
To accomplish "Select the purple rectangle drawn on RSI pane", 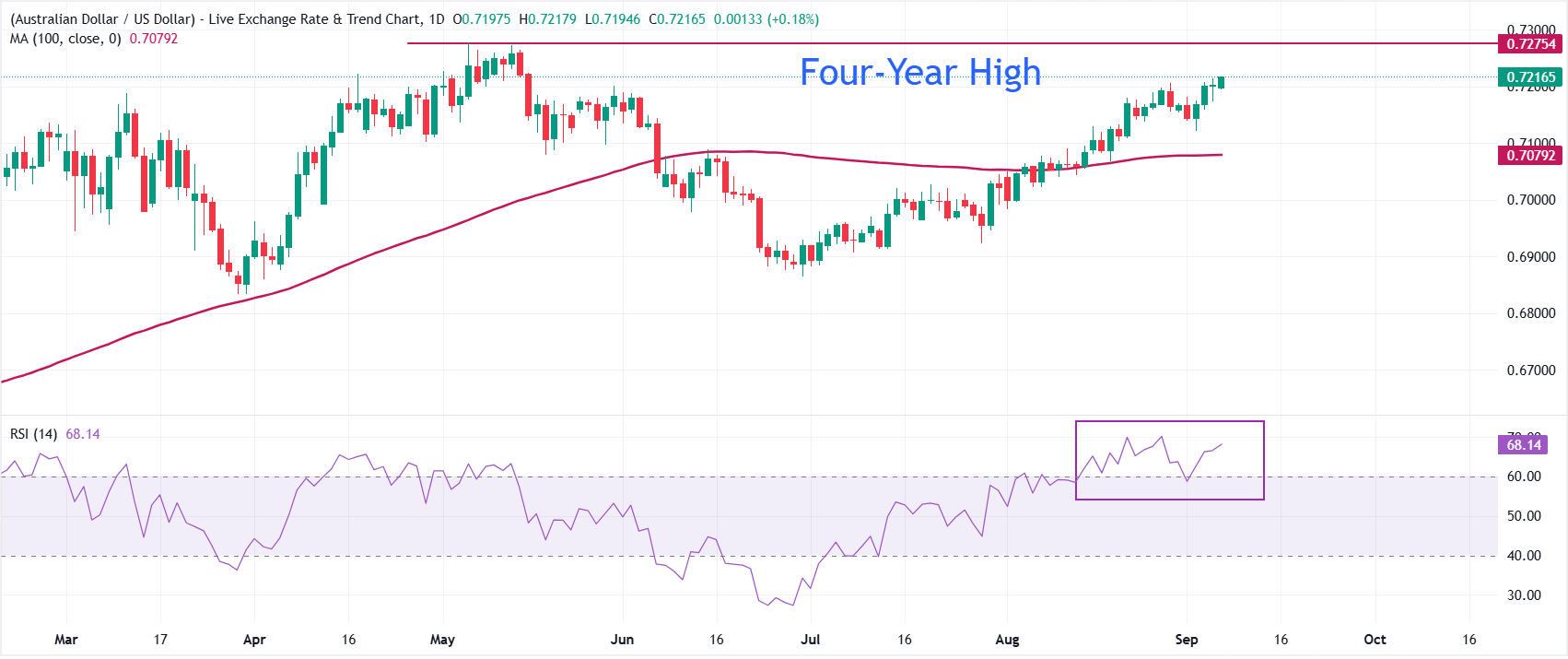I will coord(1170,461).
